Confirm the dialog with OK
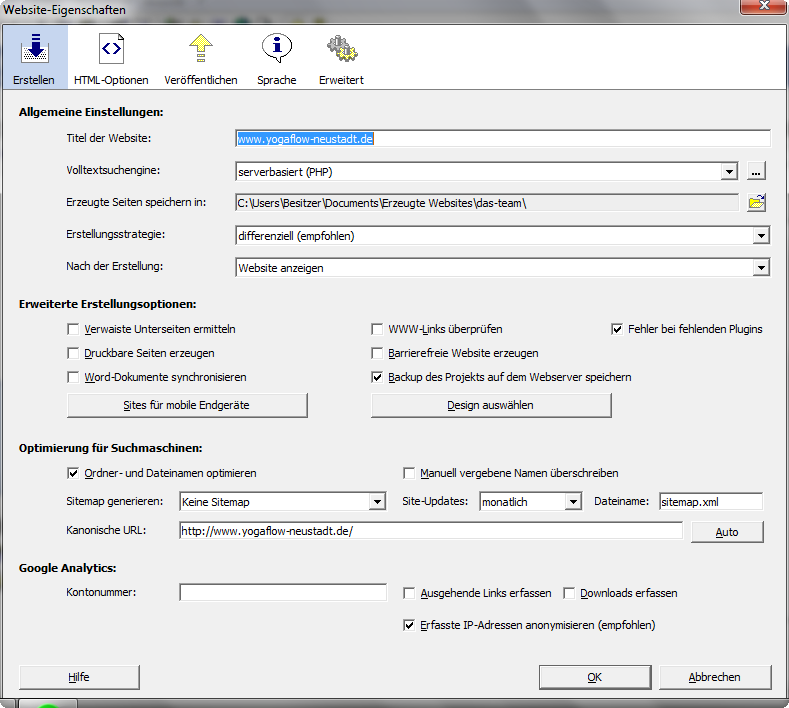 (594, 677)
